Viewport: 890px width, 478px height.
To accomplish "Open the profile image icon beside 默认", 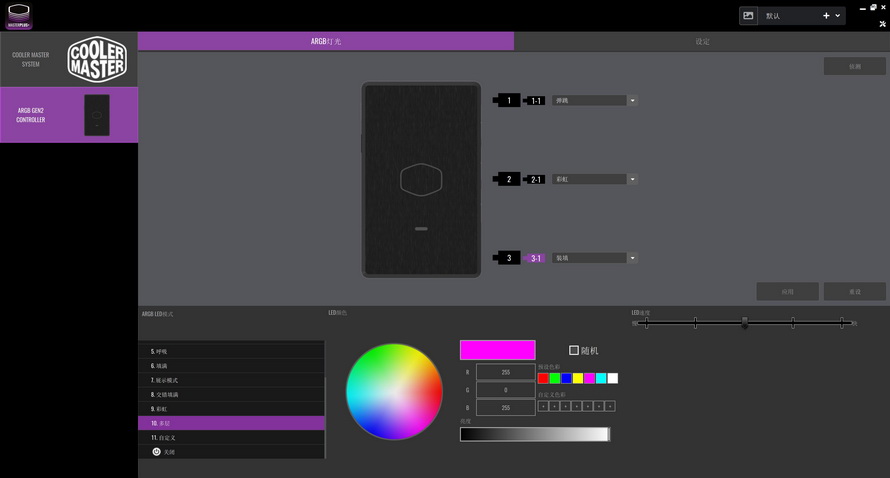I will coord(748,16).
